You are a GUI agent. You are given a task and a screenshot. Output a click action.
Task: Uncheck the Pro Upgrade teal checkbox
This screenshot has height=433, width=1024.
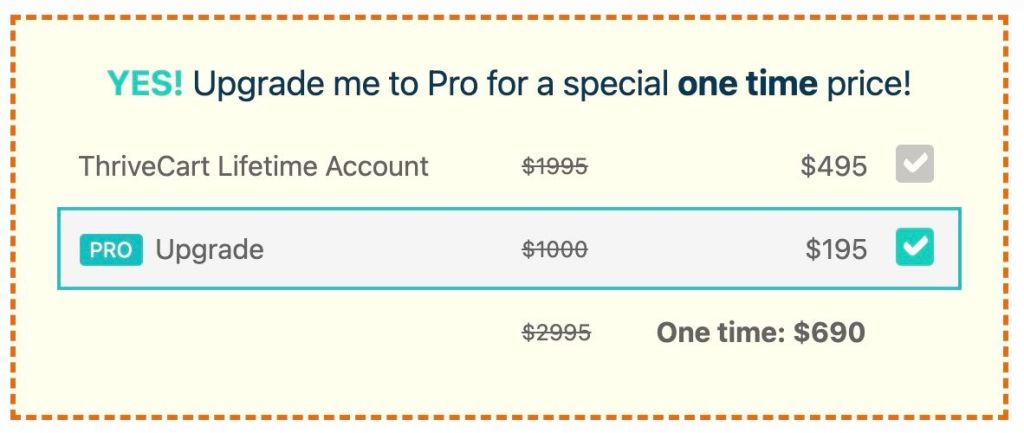tap(914, 247)
